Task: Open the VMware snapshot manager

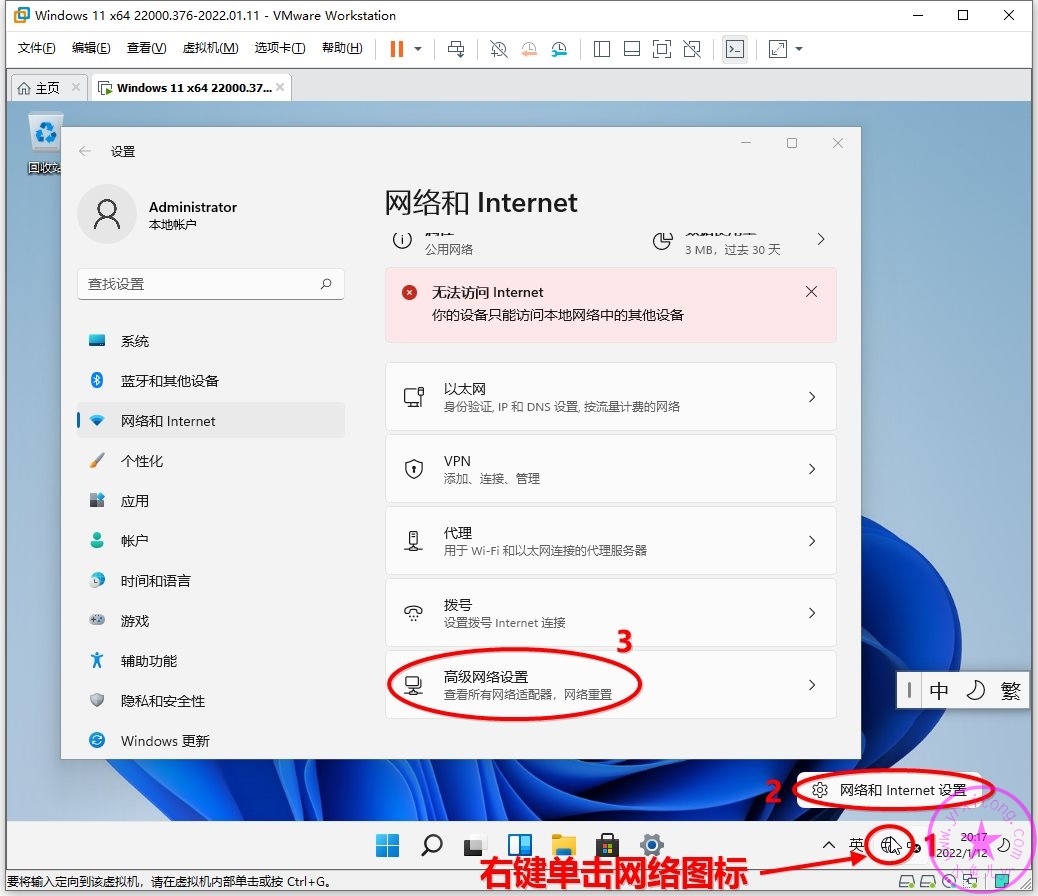Action: pos(559,48)
